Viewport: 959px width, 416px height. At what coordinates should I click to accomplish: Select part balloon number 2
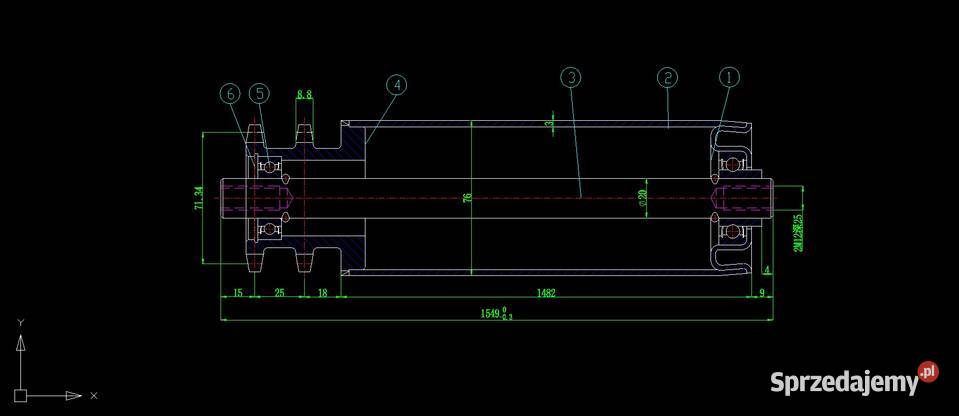(x=667, y=77)
